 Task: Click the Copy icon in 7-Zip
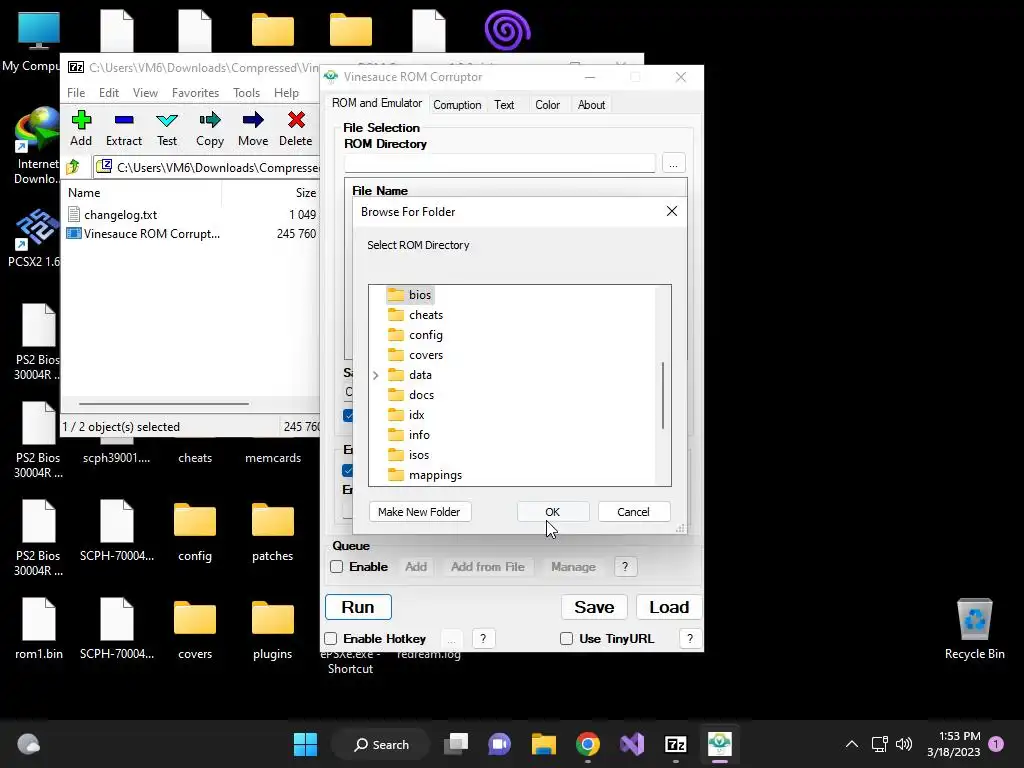coord(210,129)
